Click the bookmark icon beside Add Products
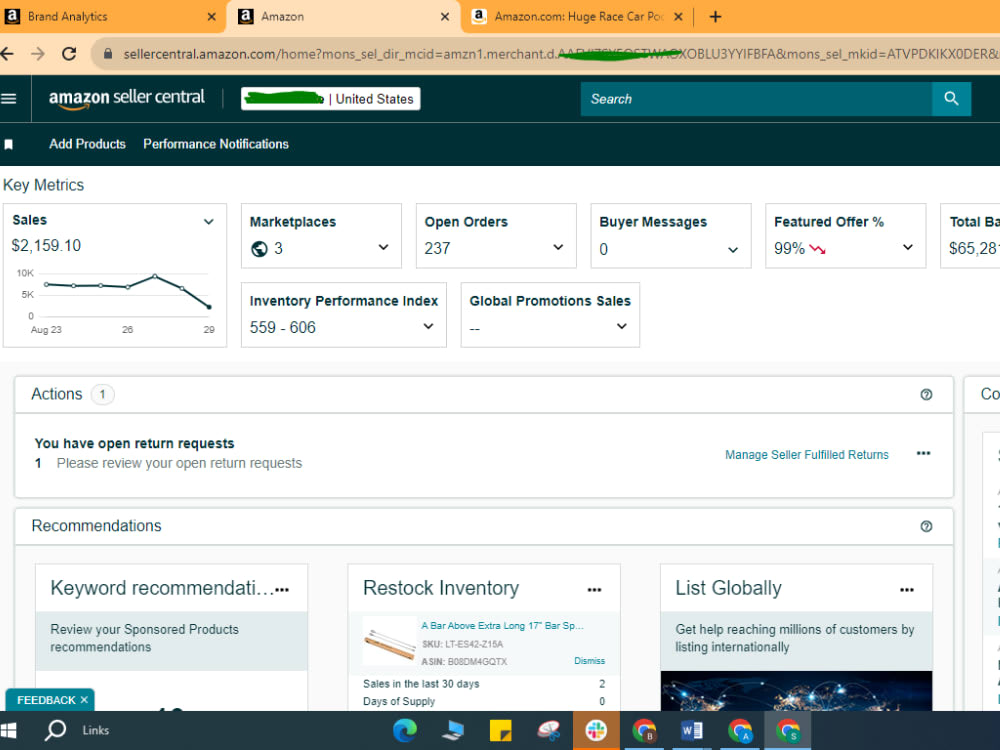This screenshot has width=1000, height=750. point(9,145)
